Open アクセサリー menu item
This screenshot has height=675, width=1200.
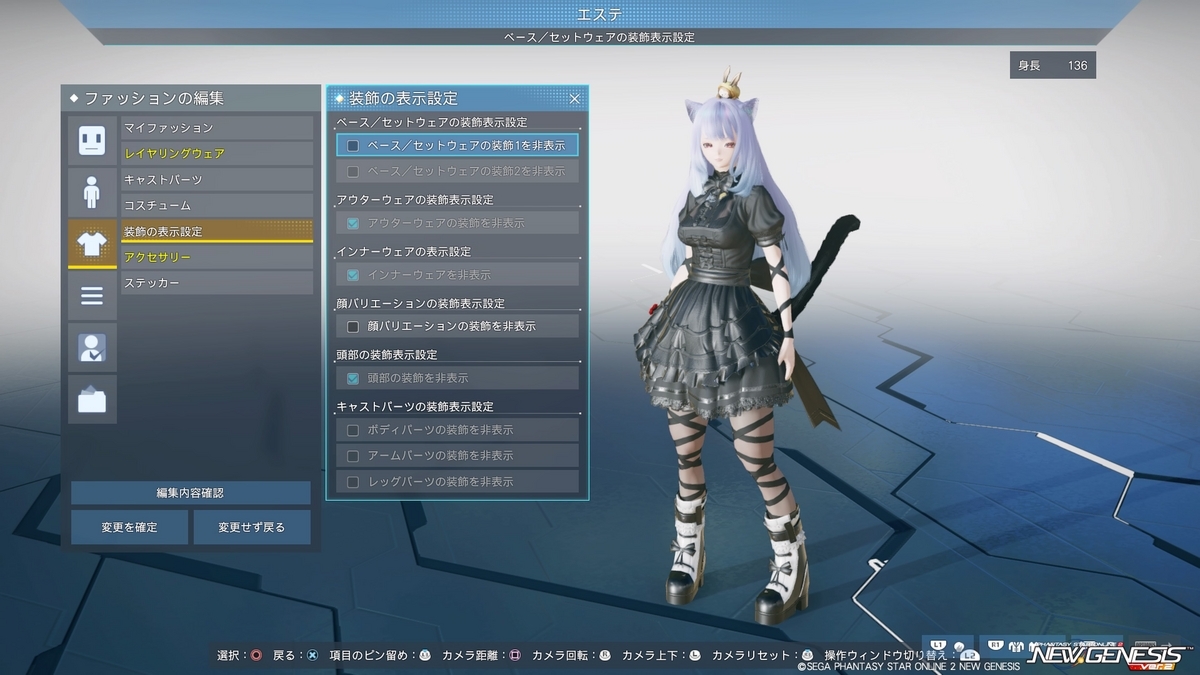[x=217, y=258]
